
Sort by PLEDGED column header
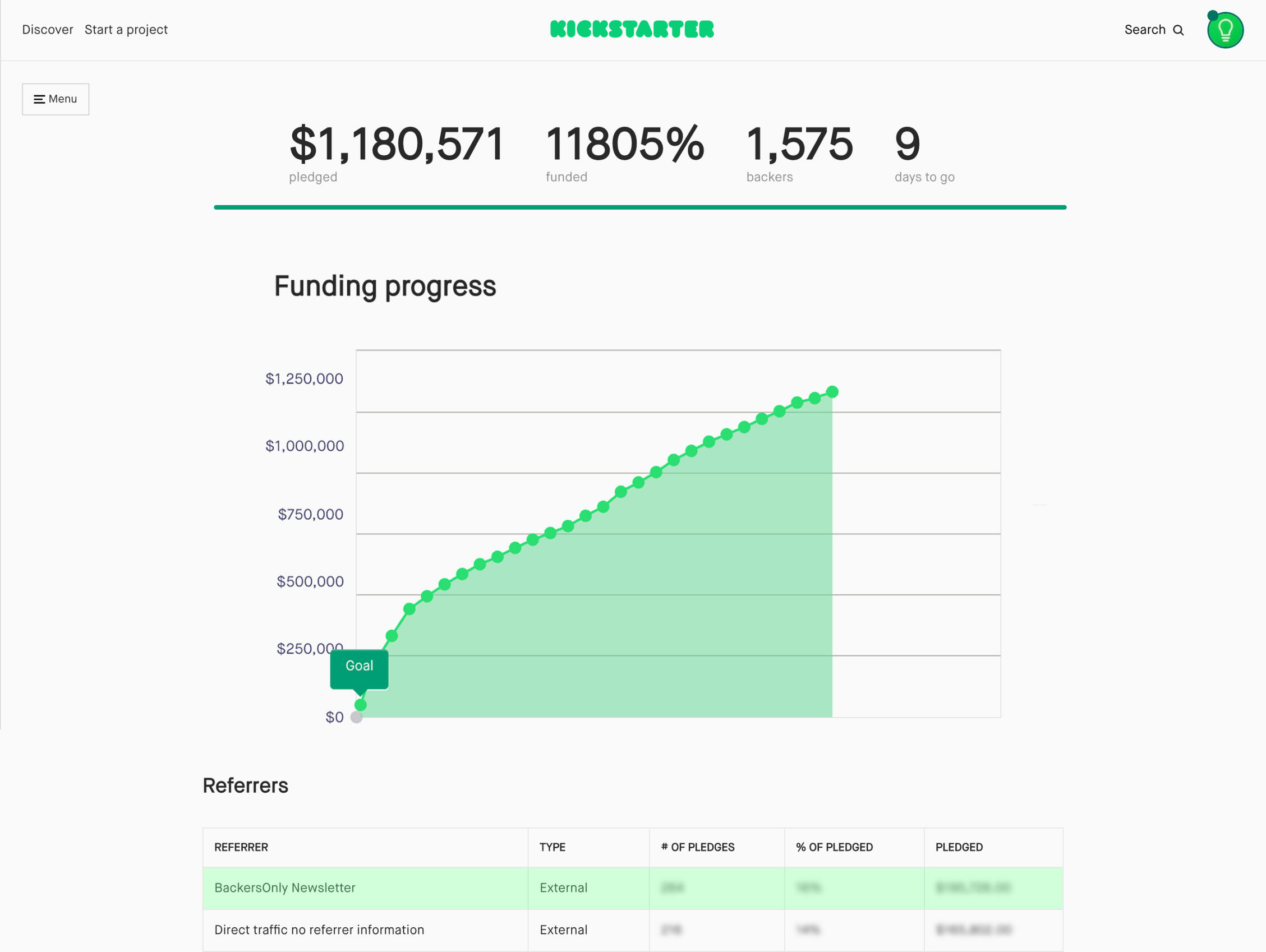959,847
